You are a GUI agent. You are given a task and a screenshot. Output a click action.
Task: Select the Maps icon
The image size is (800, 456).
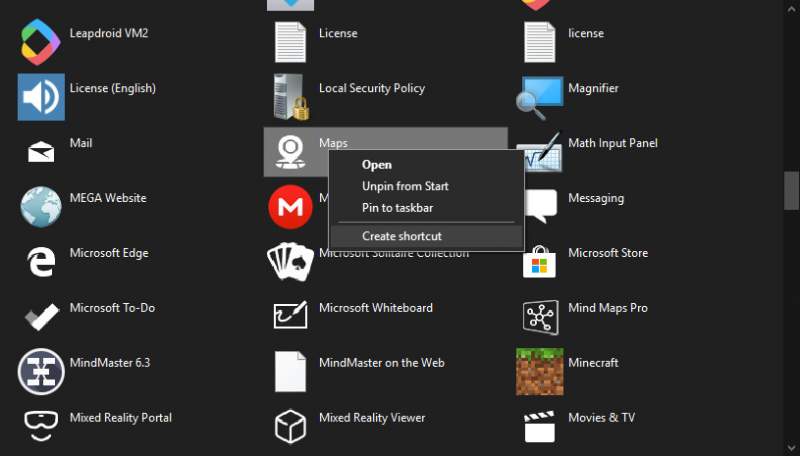tap(290, 152)
